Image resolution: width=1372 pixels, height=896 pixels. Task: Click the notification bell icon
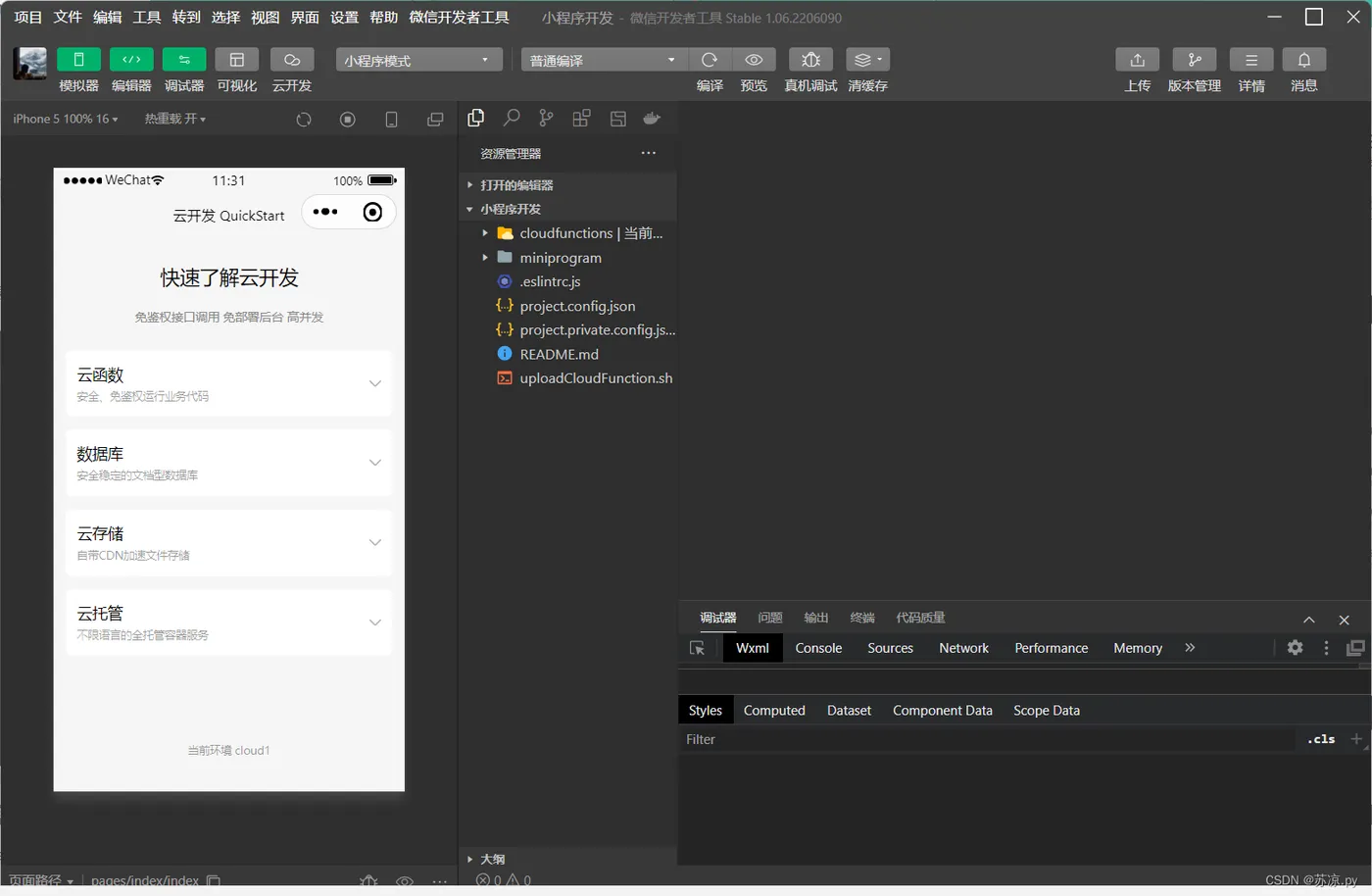[1304, 60]
